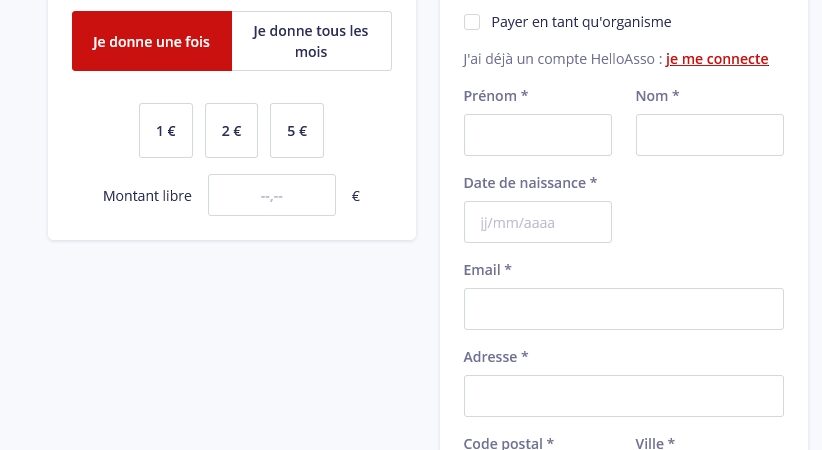Choose the 2 € donation amount
The image size is (822, 450).
coord(231,130)
